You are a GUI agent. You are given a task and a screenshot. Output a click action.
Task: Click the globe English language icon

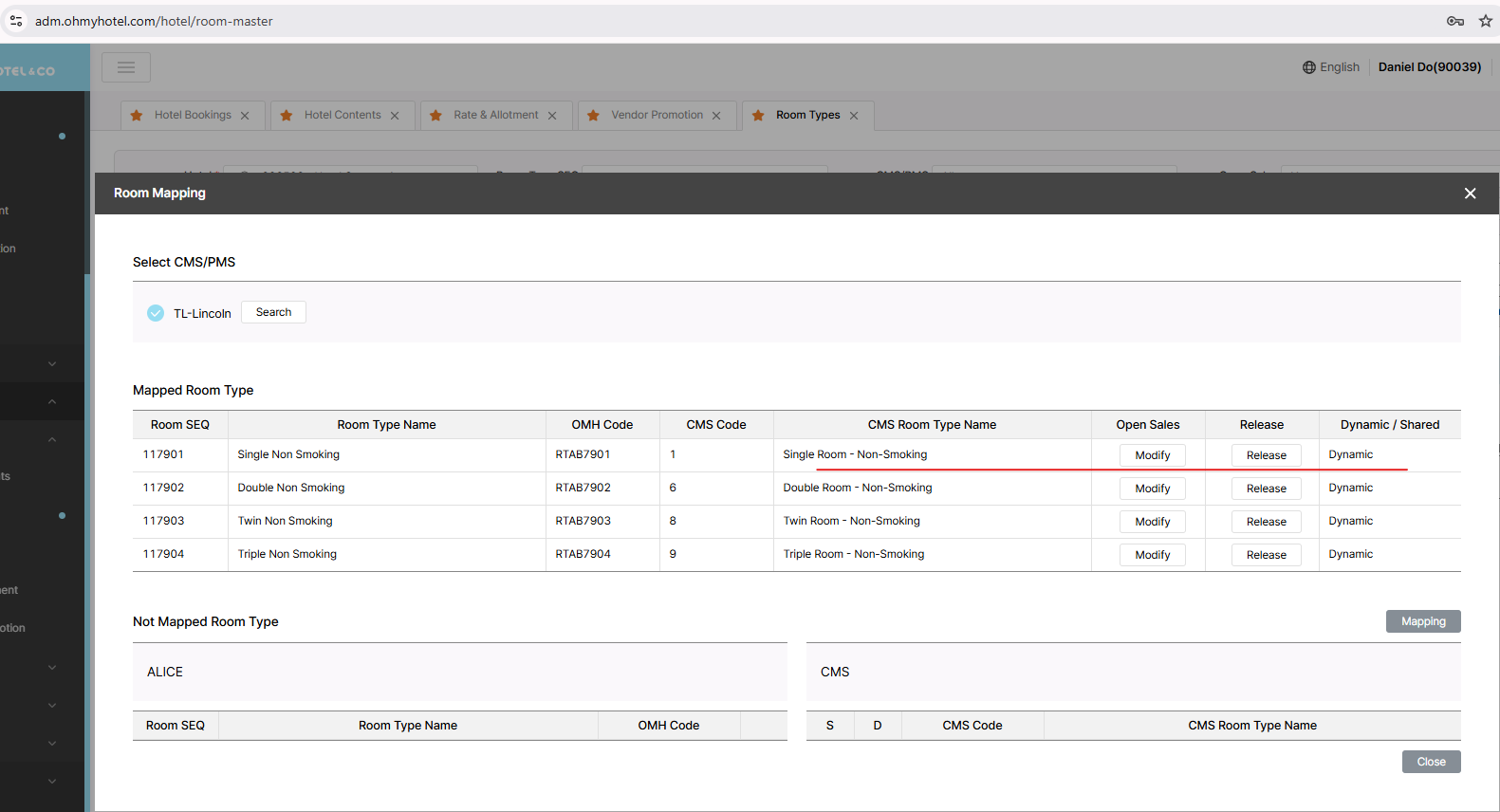pyautogui.click(x=1309, y=67)
